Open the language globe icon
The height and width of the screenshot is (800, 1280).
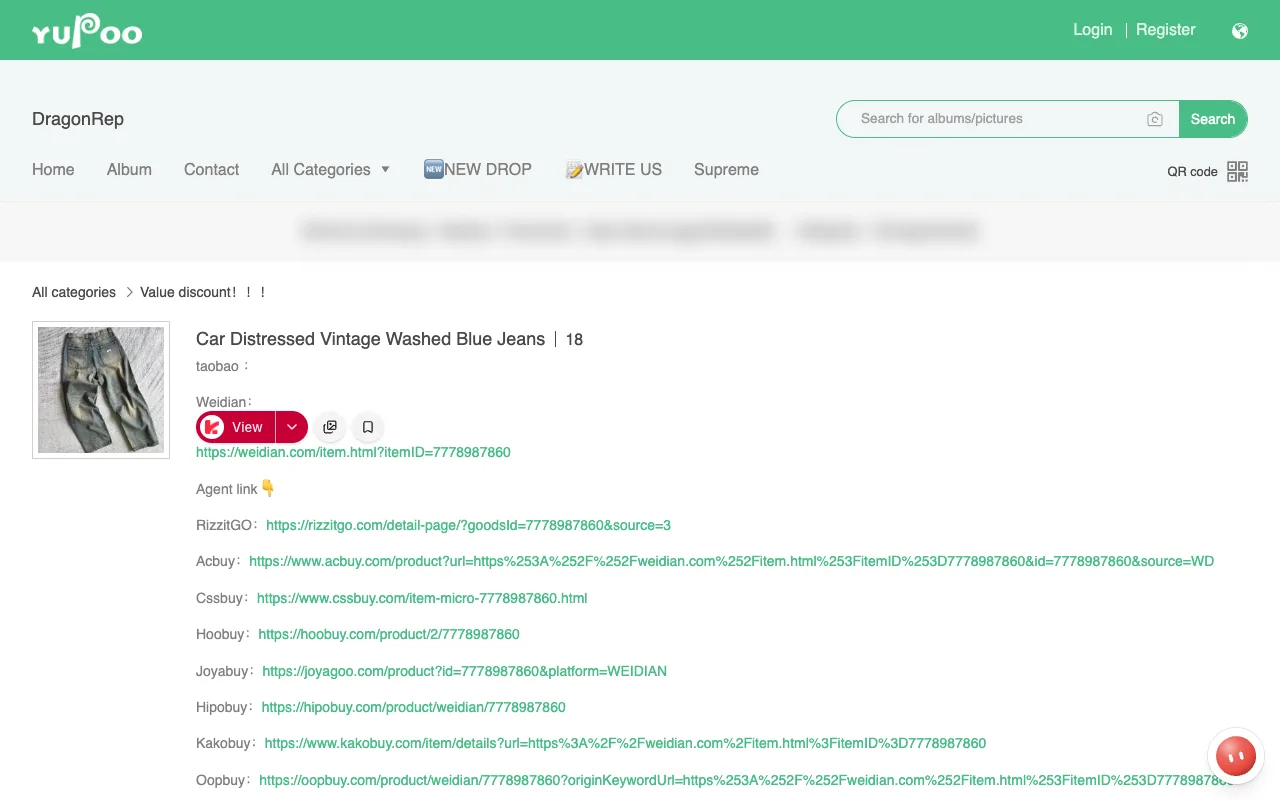(x=1240, y=30)
